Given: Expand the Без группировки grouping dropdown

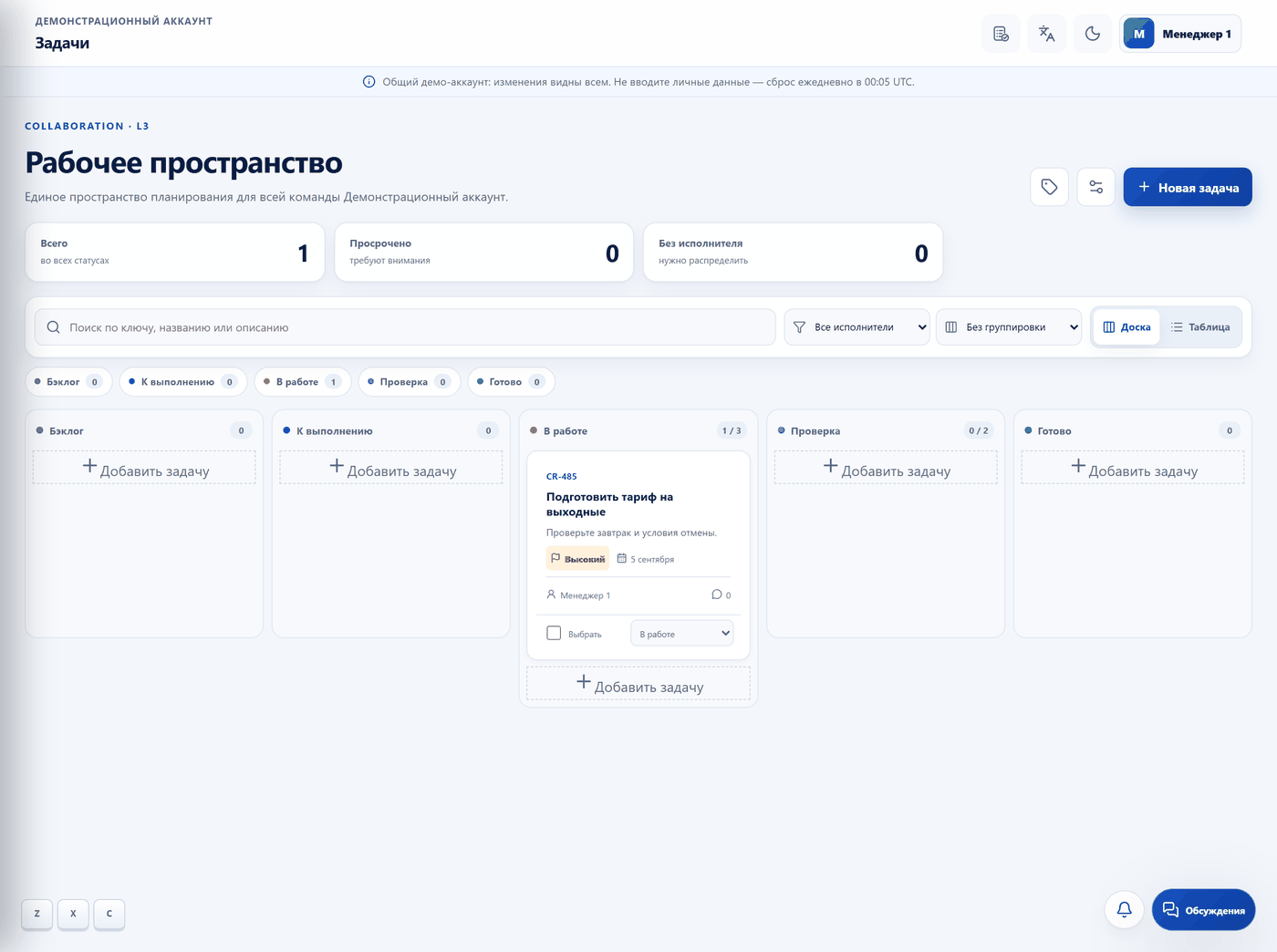Looking at the screenshot, I should click(1009, 327).
